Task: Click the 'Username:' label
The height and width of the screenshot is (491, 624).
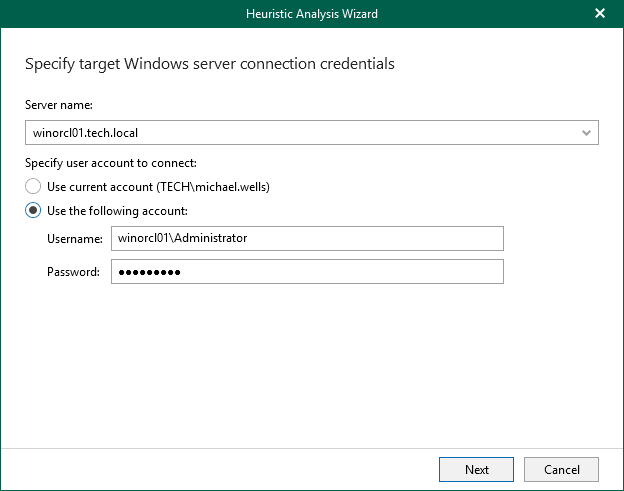Action: 75,239
